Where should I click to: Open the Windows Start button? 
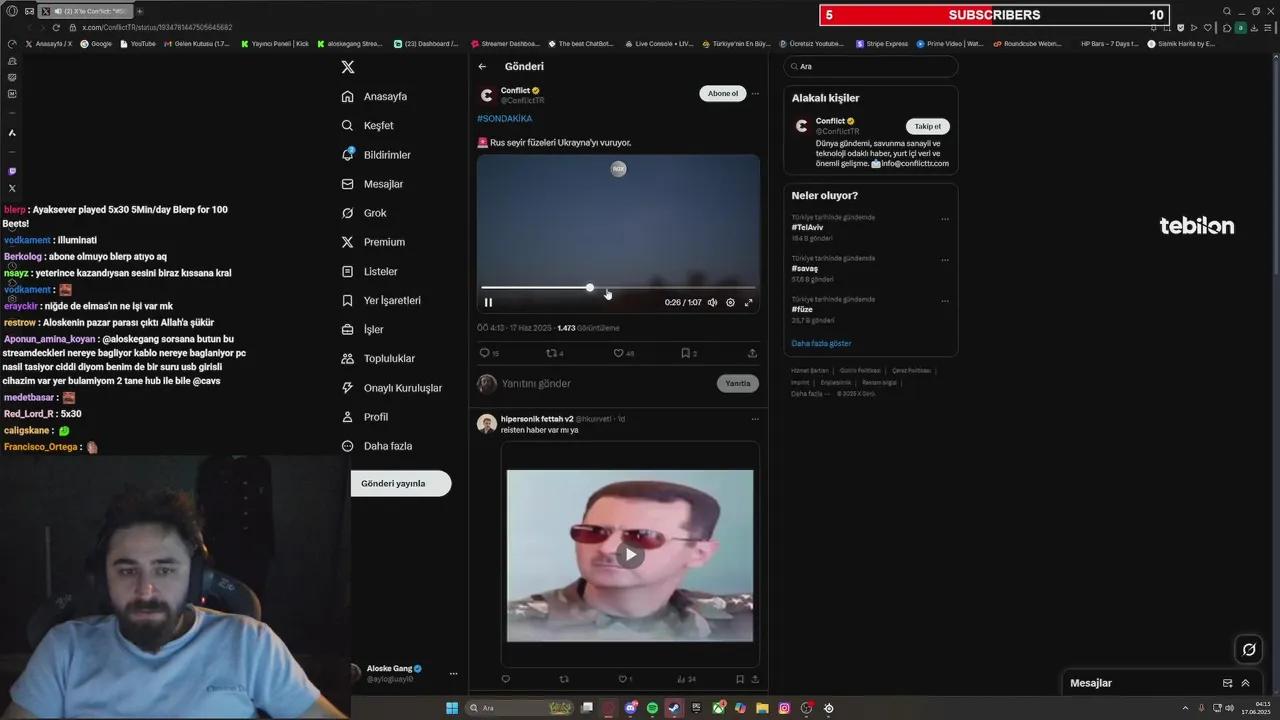452,708
